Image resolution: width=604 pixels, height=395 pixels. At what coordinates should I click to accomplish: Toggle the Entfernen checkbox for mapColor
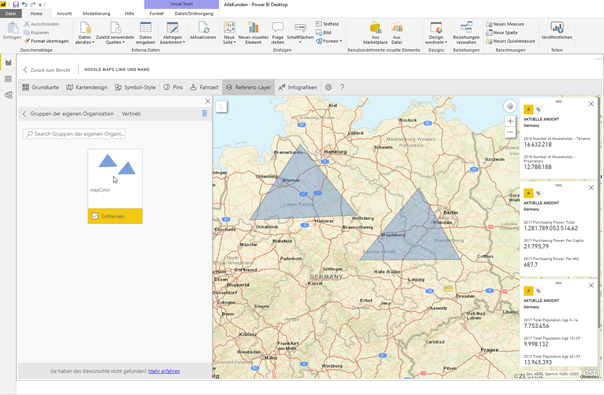(95, 216)
